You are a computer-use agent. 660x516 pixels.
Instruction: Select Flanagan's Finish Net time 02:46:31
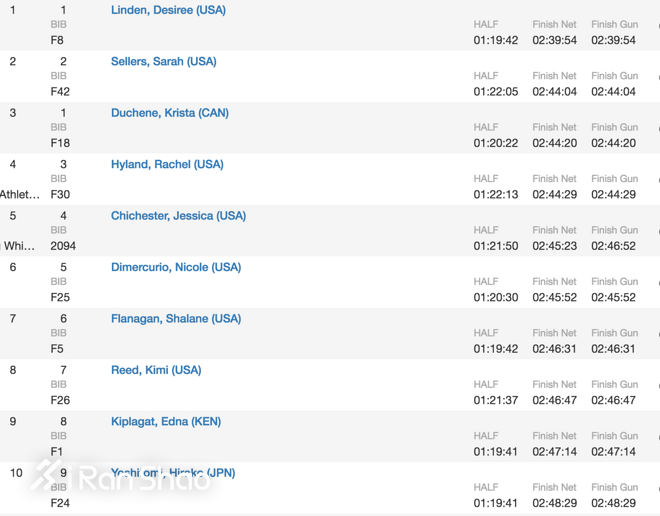click(x=554, y=349)
